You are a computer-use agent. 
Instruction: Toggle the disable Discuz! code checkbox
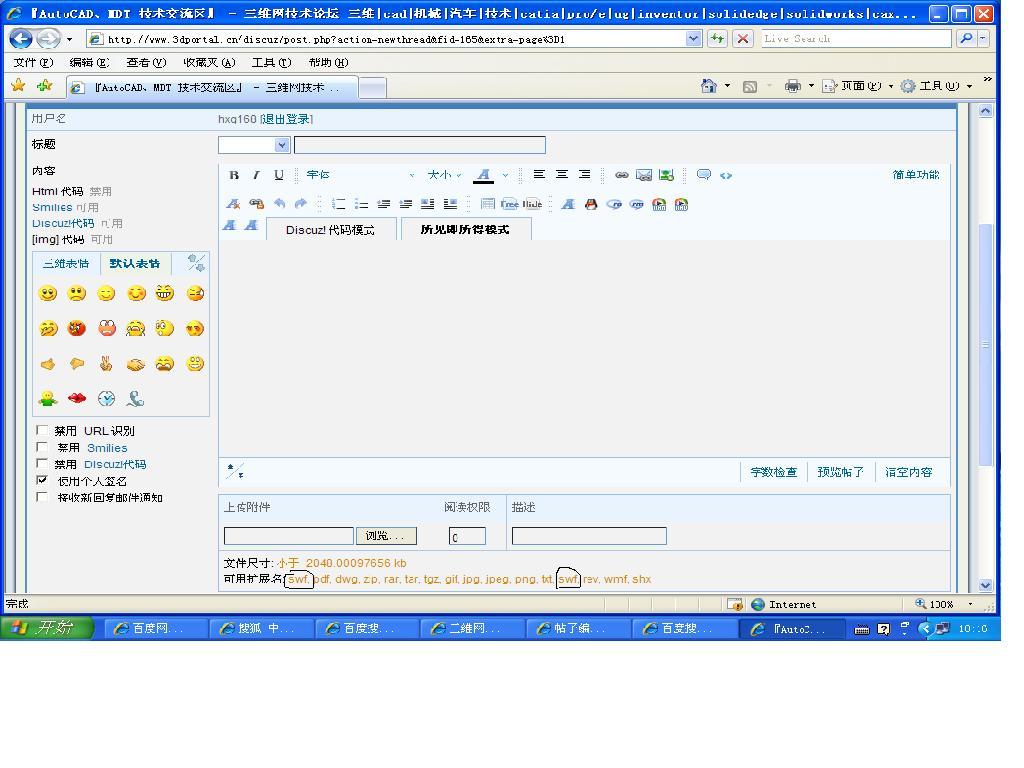click(x=42, y=463)
